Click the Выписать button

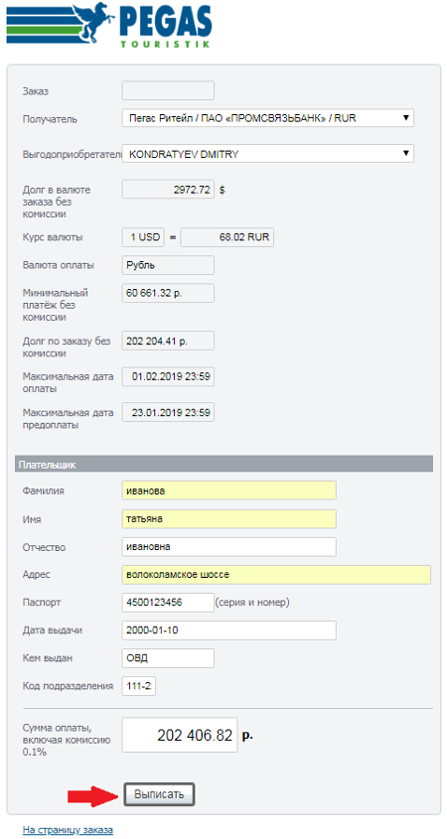point(159,795)
